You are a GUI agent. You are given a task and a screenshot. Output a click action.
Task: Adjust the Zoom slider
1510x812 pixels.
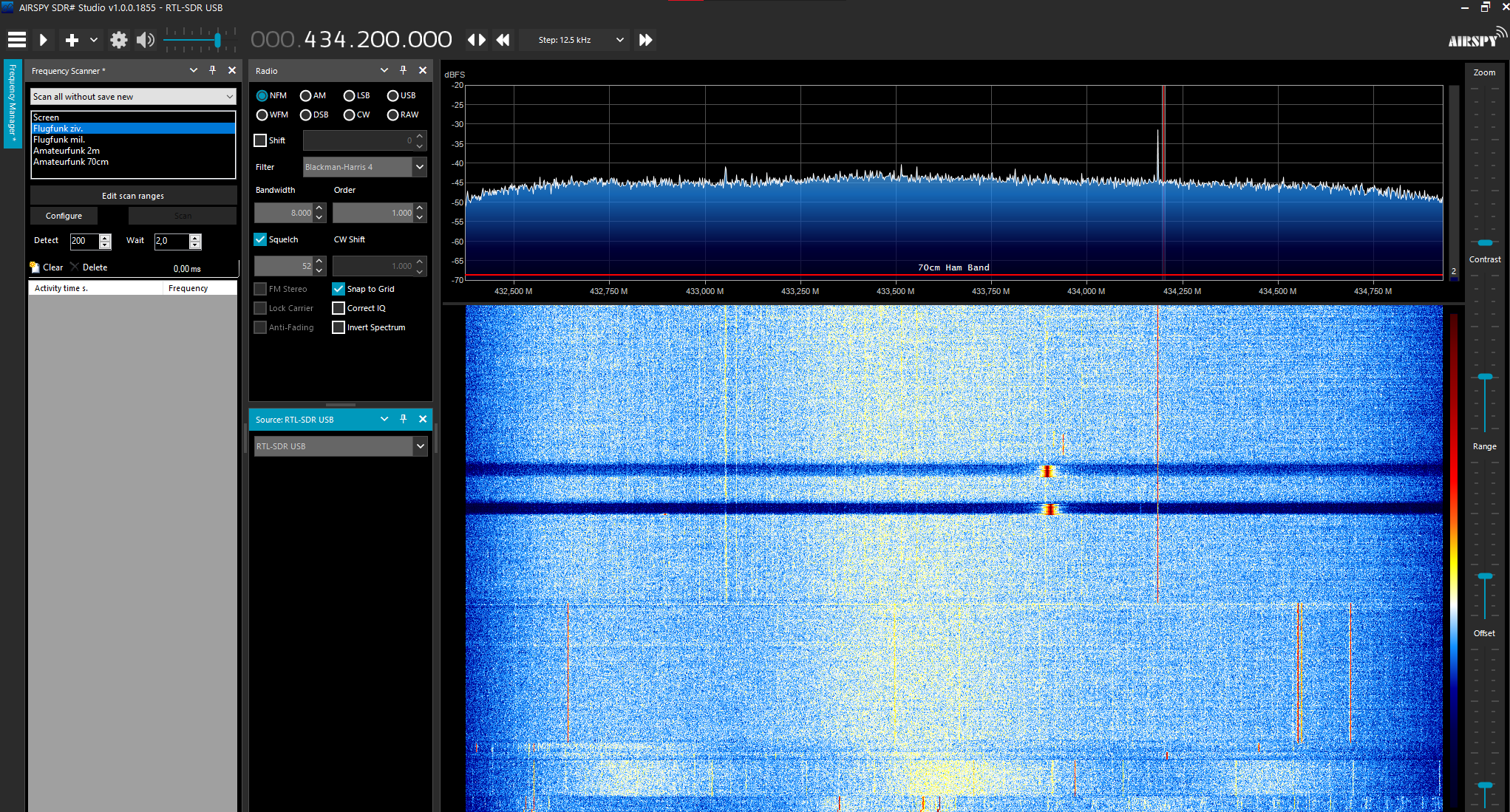[1485, 242]
